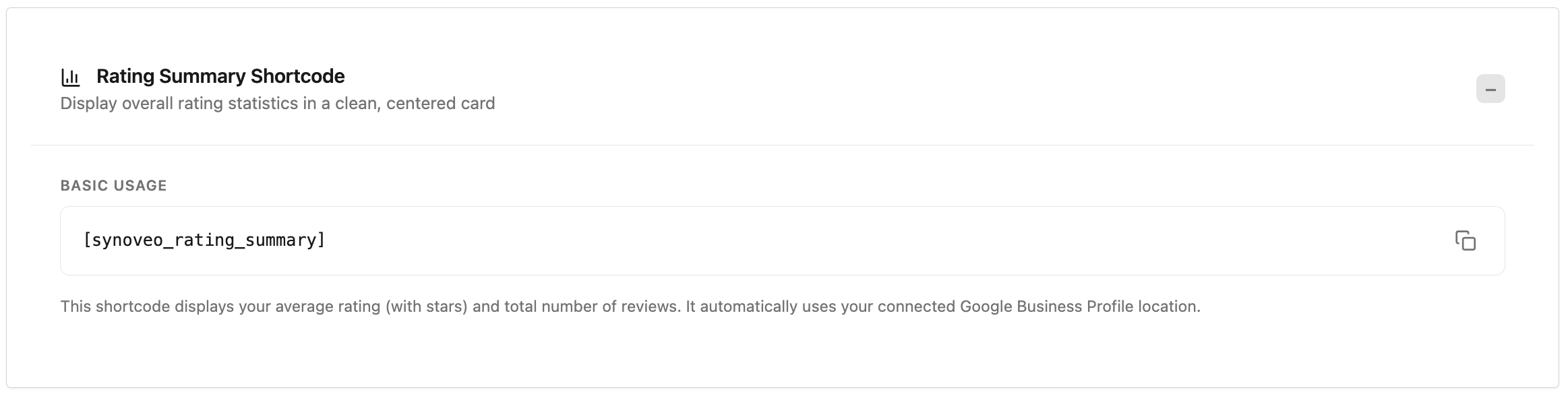Click the word "Shortcode" in the heading
This screenshot has width=1568, height=396.
297,77
